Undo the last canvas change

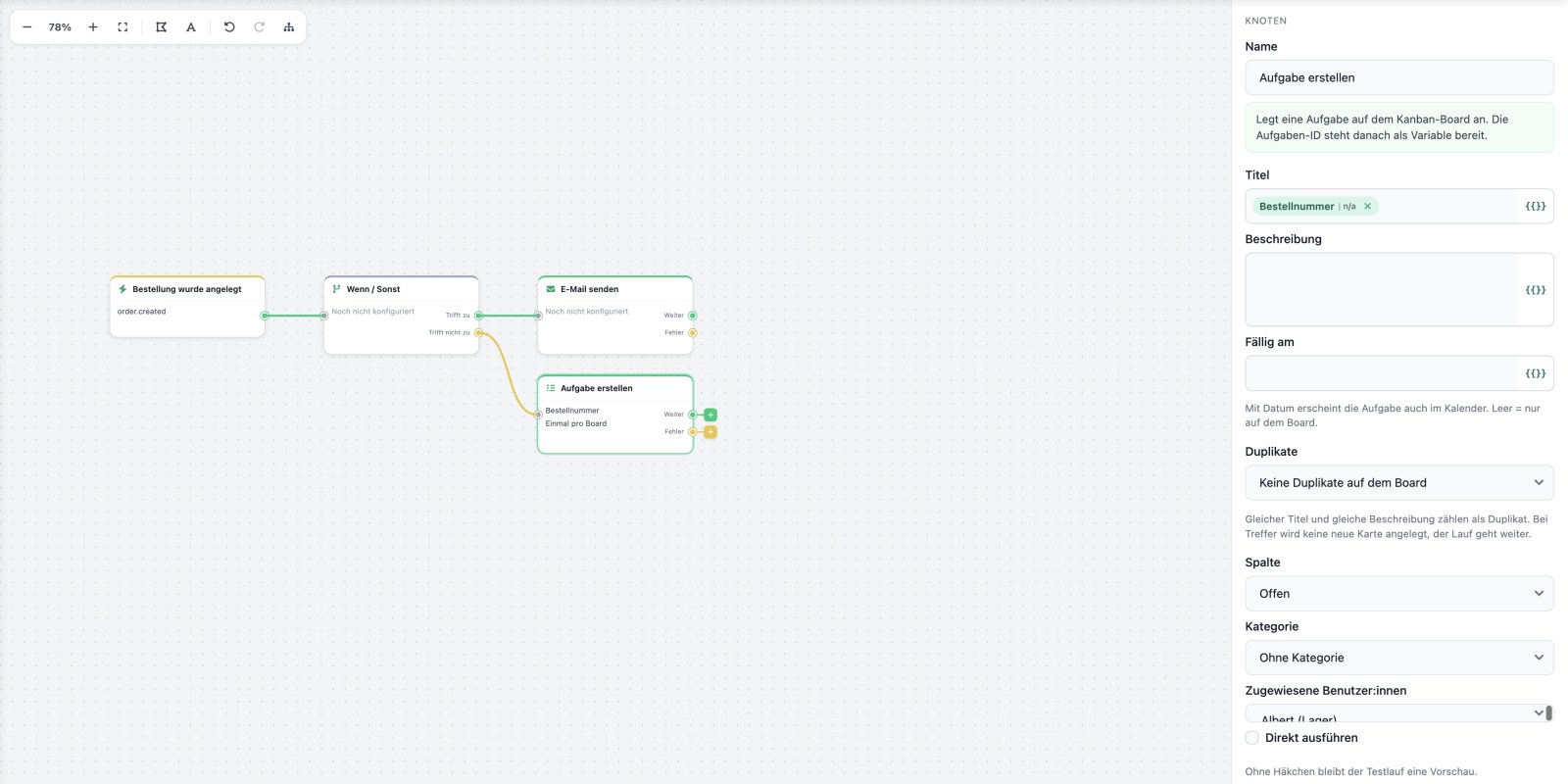(x=229, y=27)
